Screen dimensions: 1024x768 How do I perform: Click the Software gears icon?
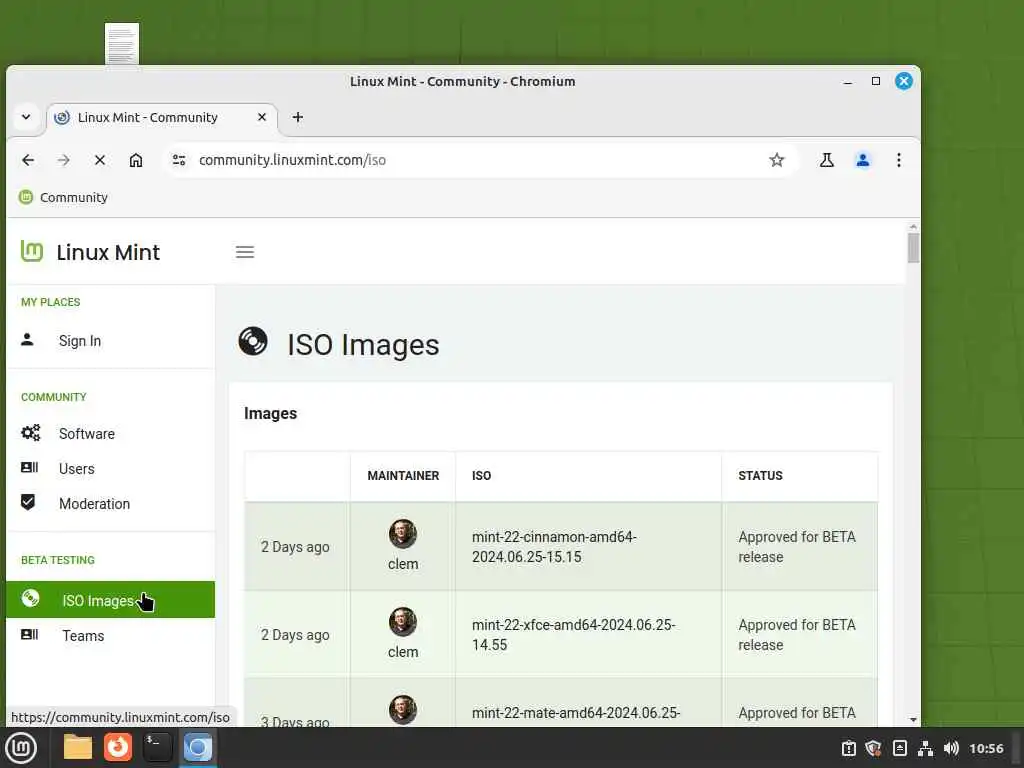click(30, 433)
